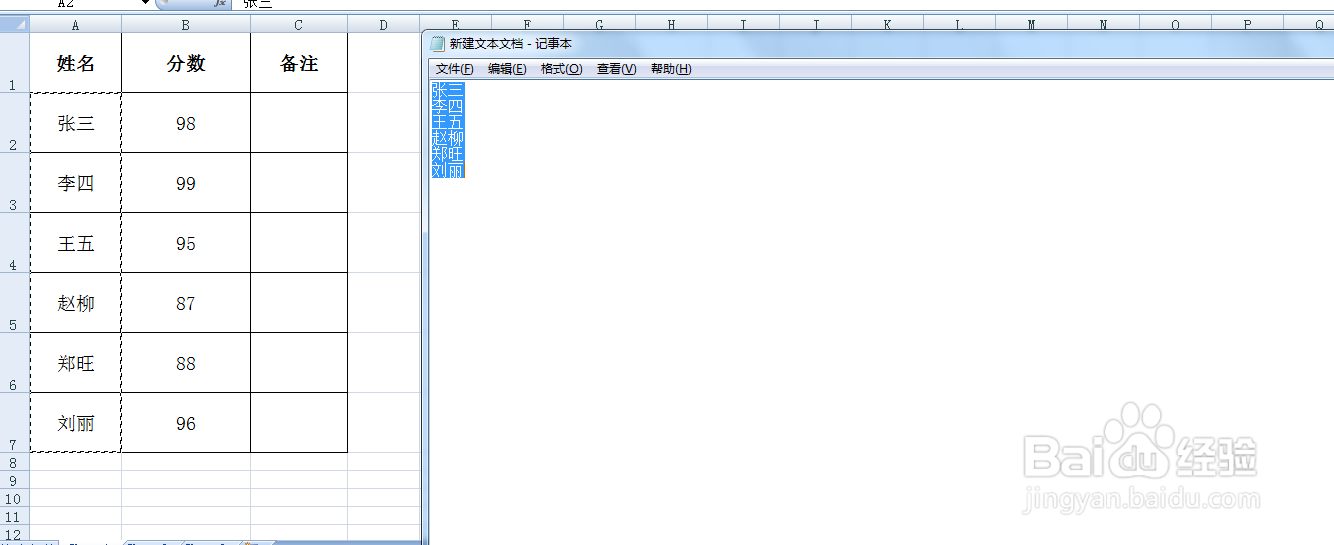Viewport: 1334px width, 545px height.
Task: Open the 编辑(E) menu in Notepad
Action: (x=507, y=69)
